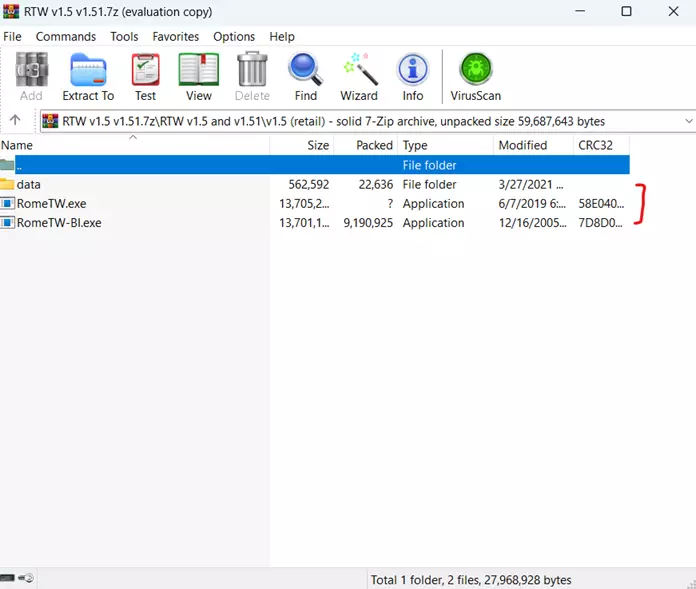Click the Add archive toolbar icon
Image resolution: width=696 pixels, height=589 pixels.
point(31,69)
